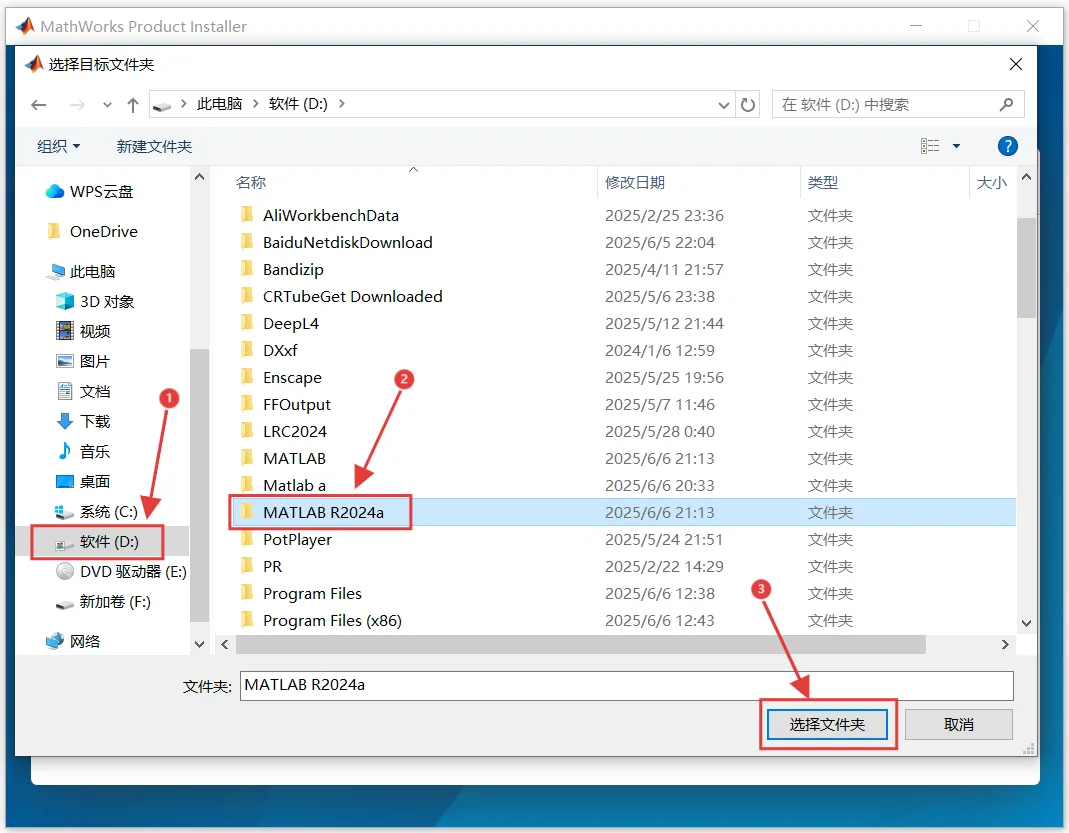Click sidebar scrollbar up arrow

199,177
